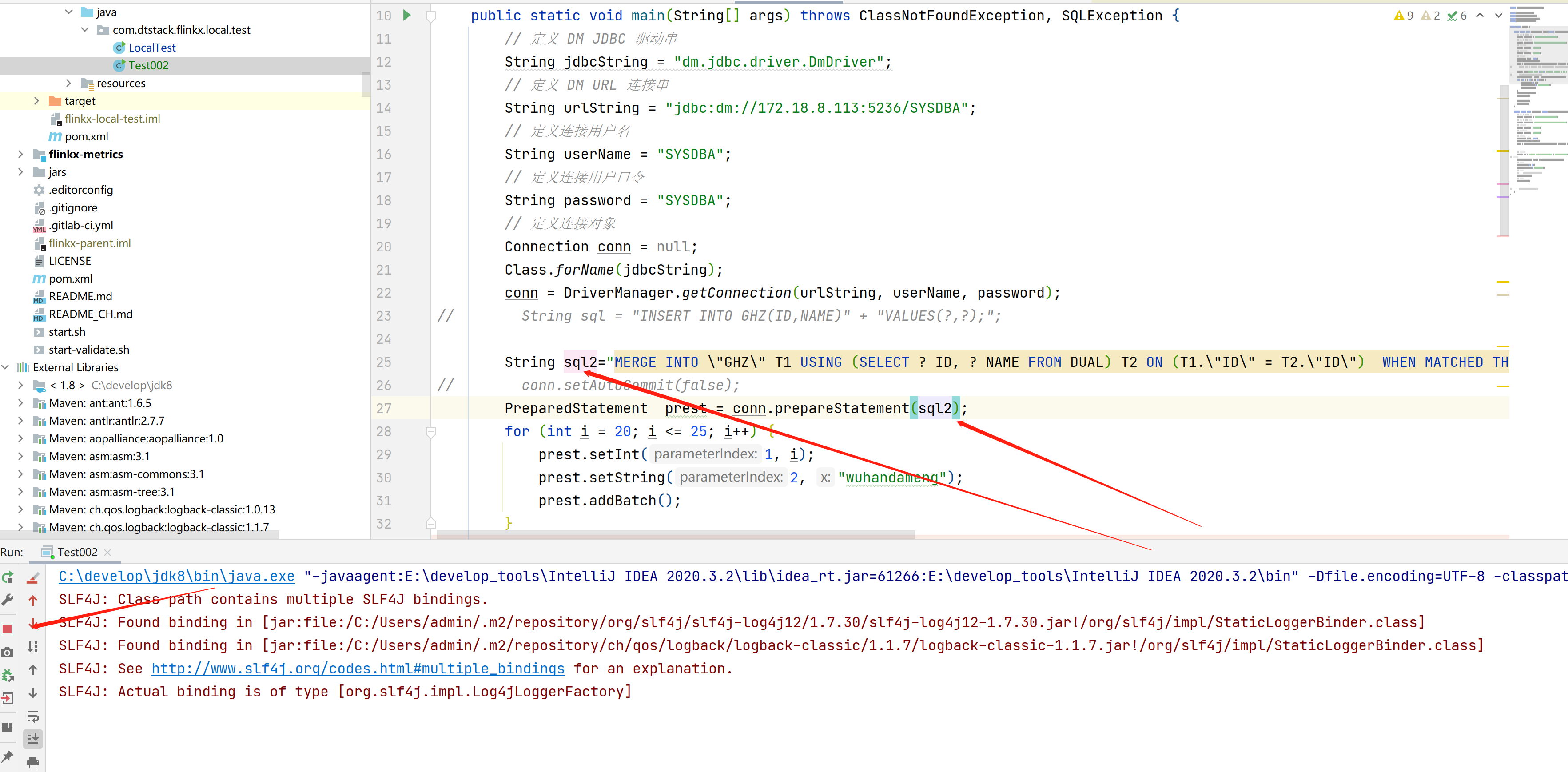The height and width of the screenshot is (772, 1568).
Task: Toggle code folding marker at for loop line
Action: (x=430, y=432)
